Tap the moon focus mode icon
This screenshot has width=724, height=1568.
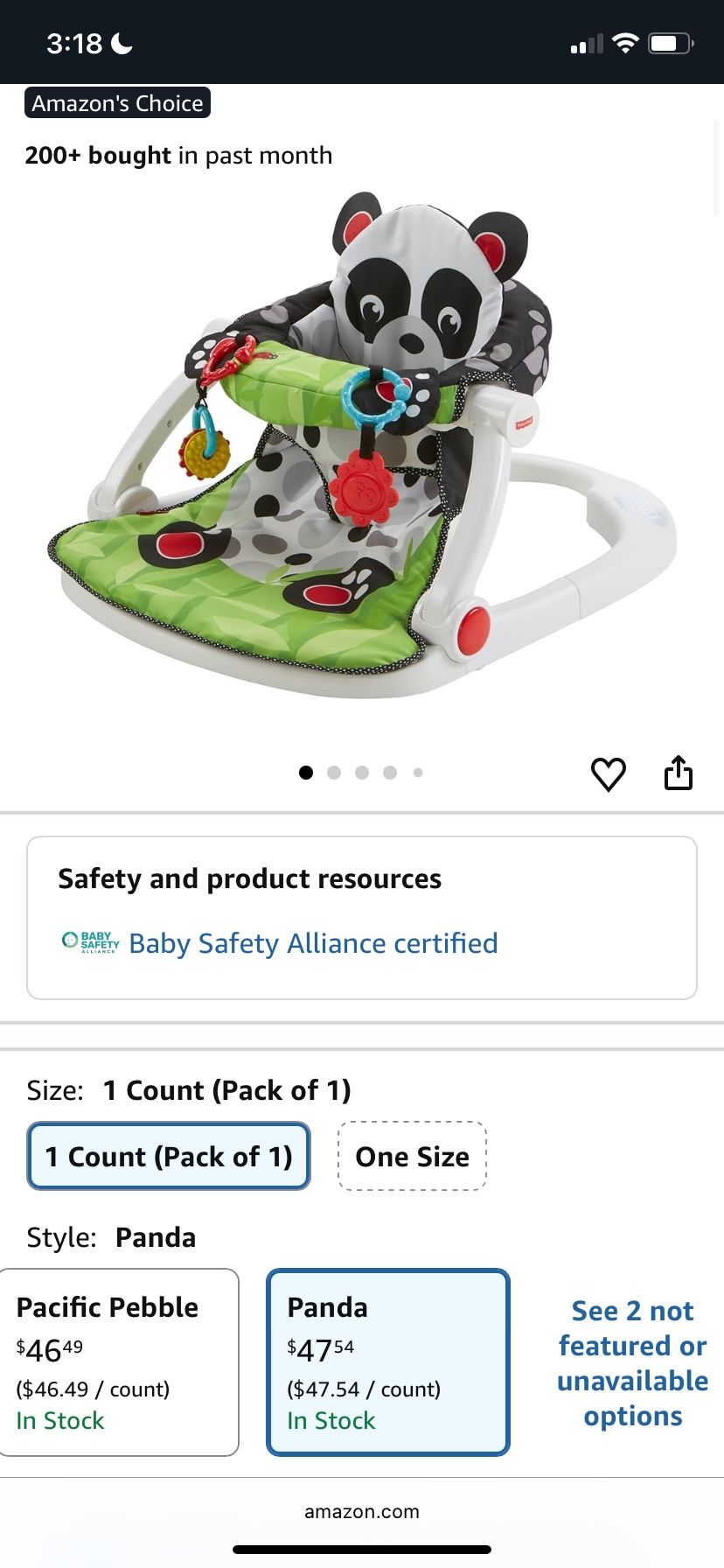pyautogui.click(x=122, y=43)
